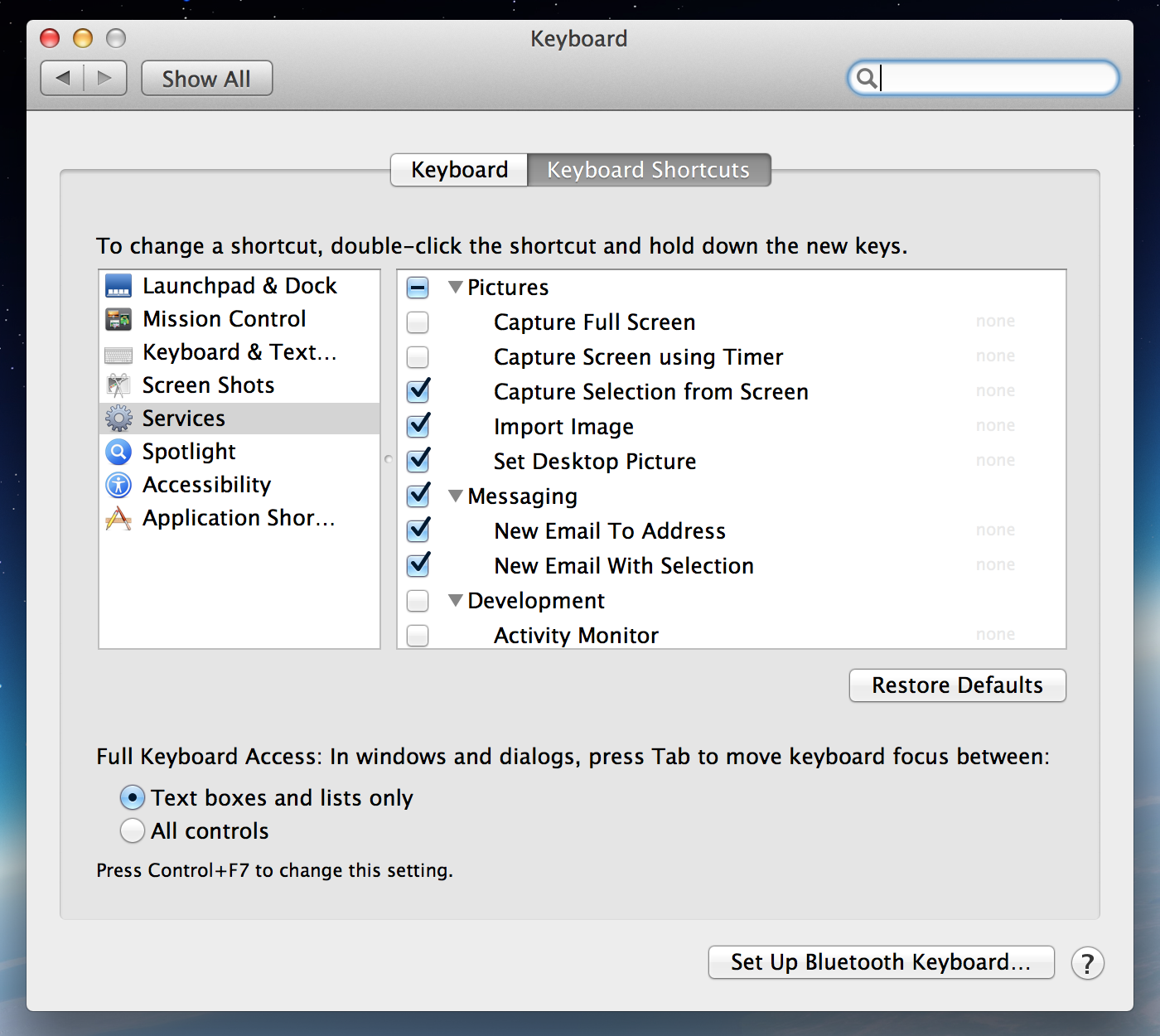Collapse the Pictures group triangle
This screenshot has width=1160, height=1036.
[x=455, y=287]
